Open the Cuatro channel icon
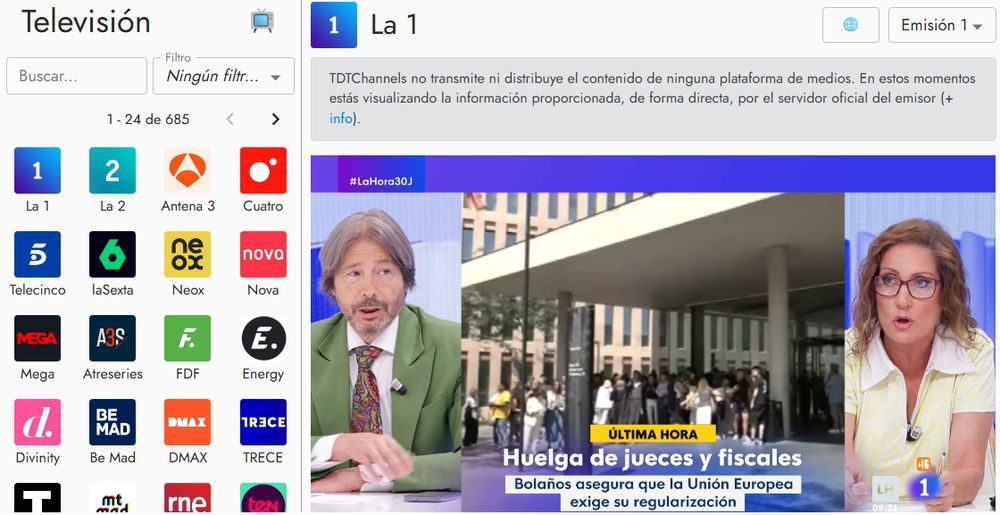1000x515 pixels. click(x=263, y=170)
